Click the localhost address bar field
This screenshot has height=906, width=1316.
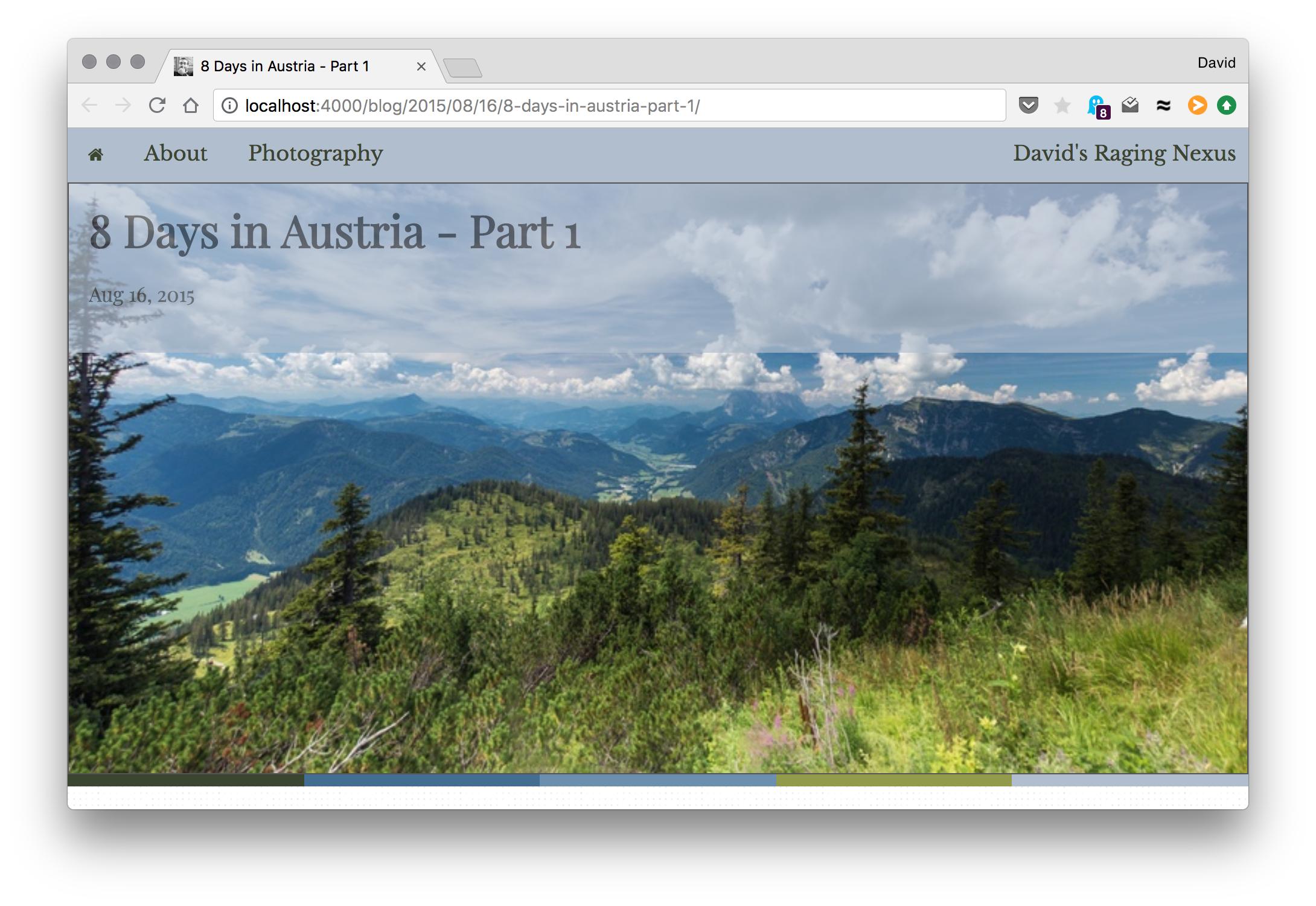click(x=609, y=106)
